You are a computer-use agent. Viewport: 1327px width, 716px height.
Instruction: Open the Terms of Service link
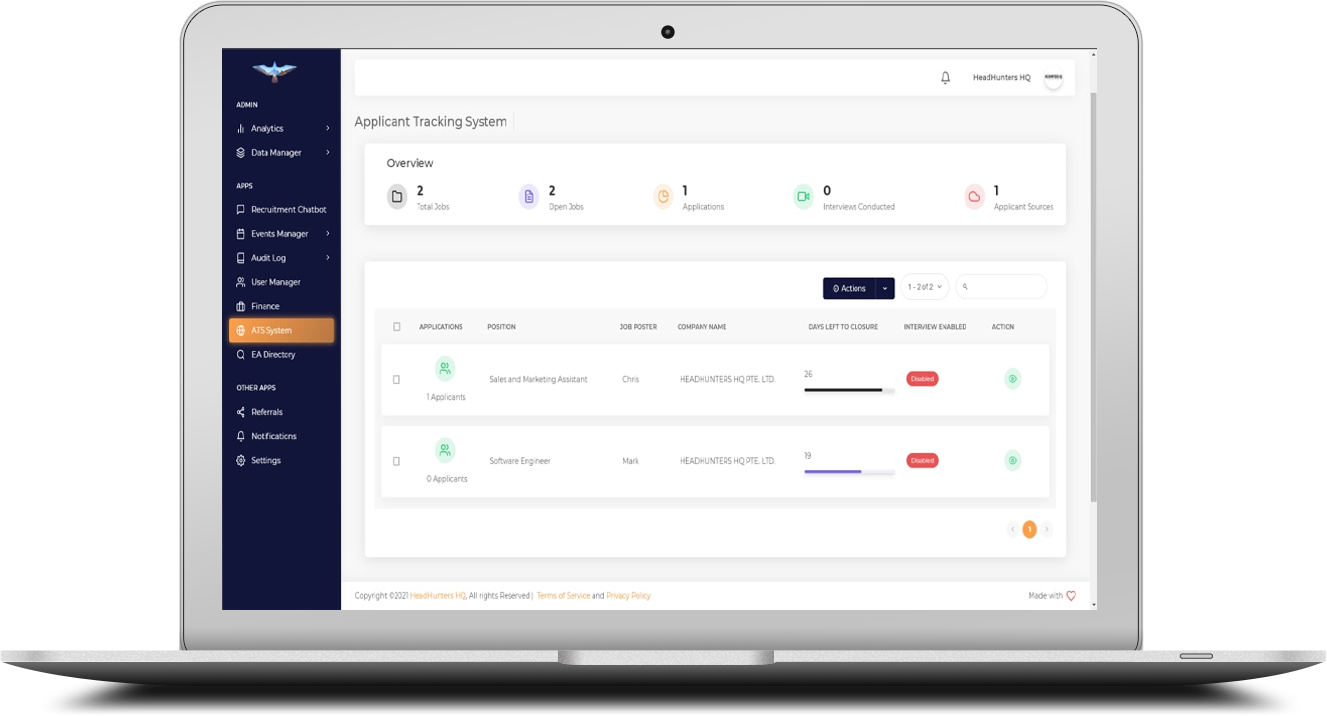pos(563,596)
